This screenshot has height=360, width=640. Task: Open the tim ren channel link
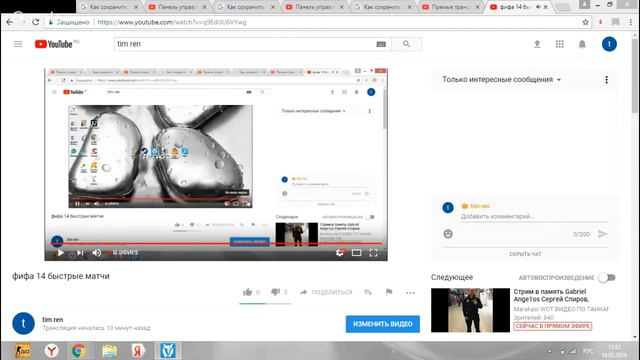(52, 320)
